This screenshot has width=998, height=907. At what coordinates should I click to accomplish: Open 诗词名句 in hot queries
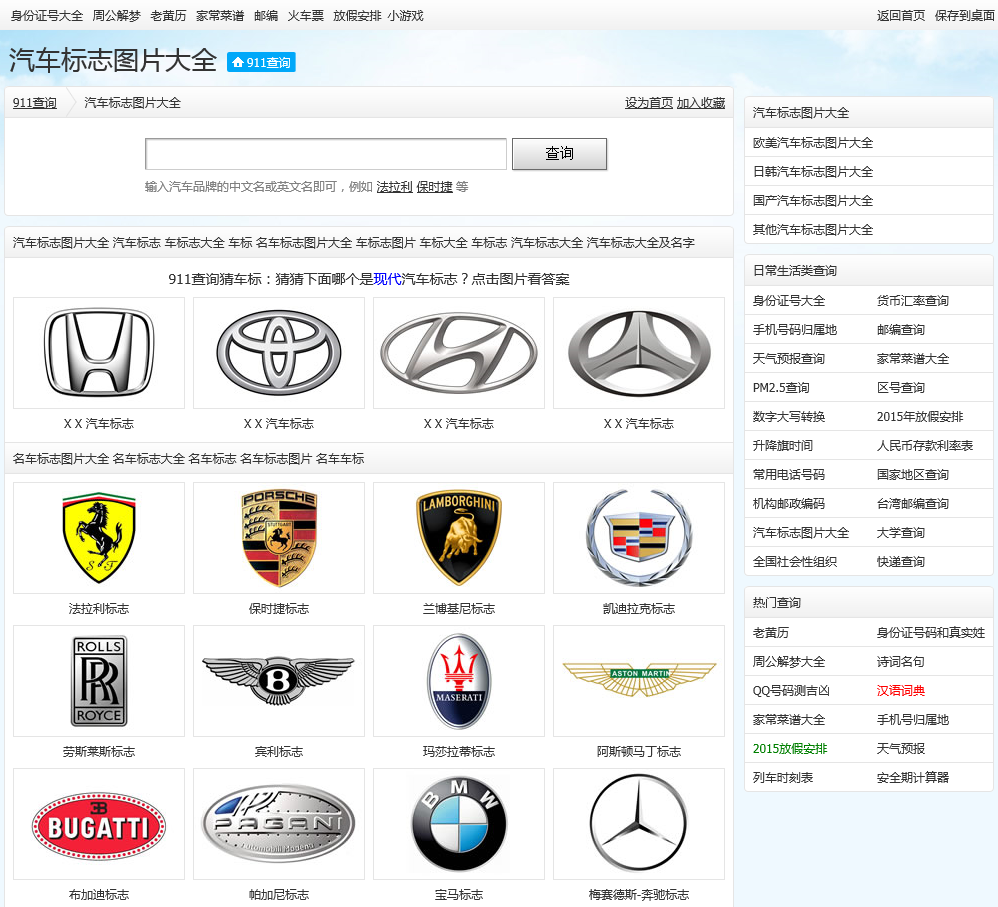coord(901,662)
